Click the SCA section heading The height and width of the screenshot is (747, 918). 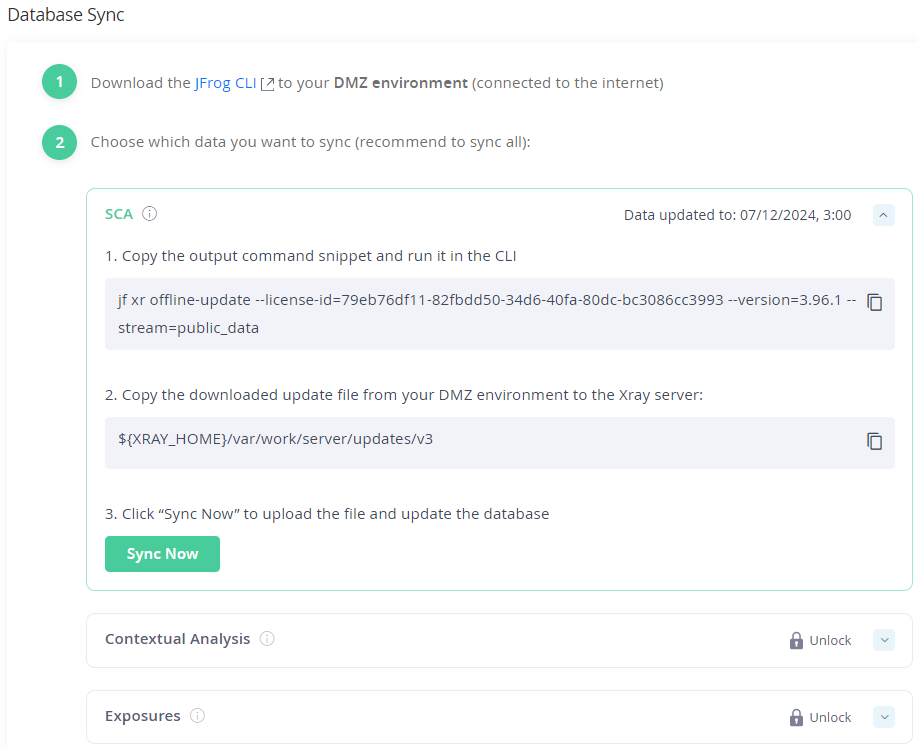pos(119,214)
